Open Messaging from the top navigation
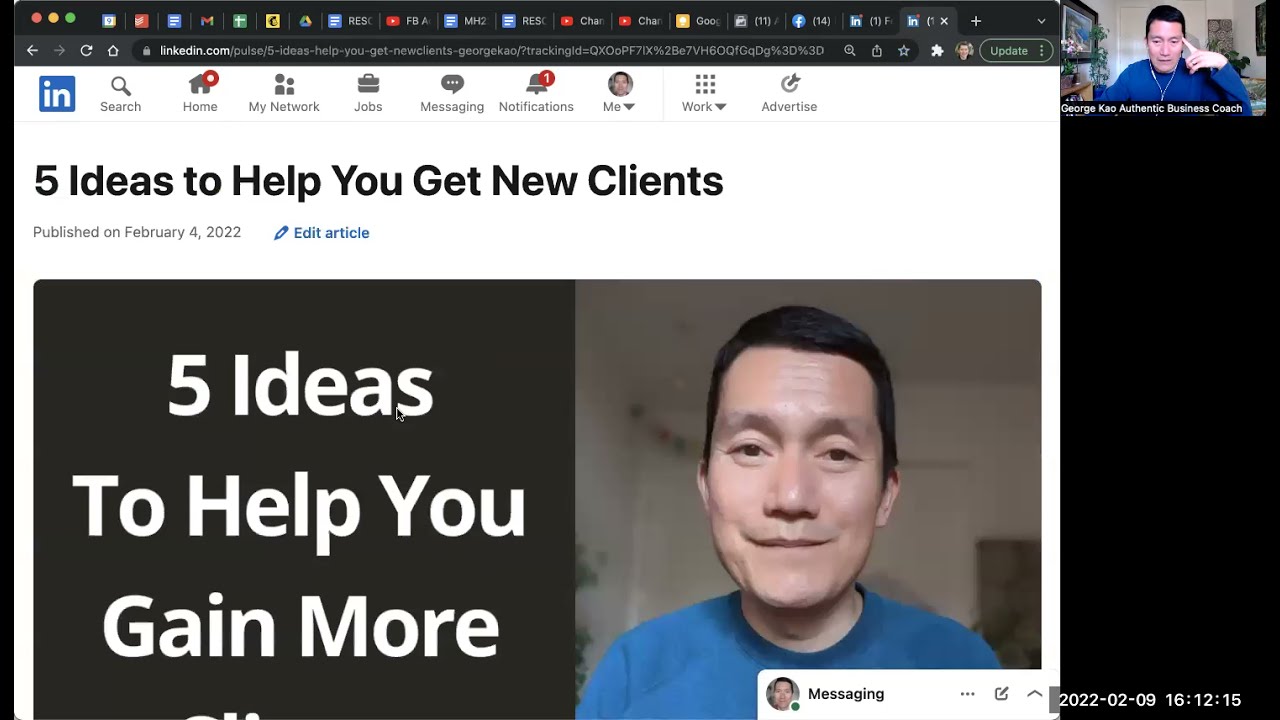Screen dimensions: 1280x720 (452, 94)
